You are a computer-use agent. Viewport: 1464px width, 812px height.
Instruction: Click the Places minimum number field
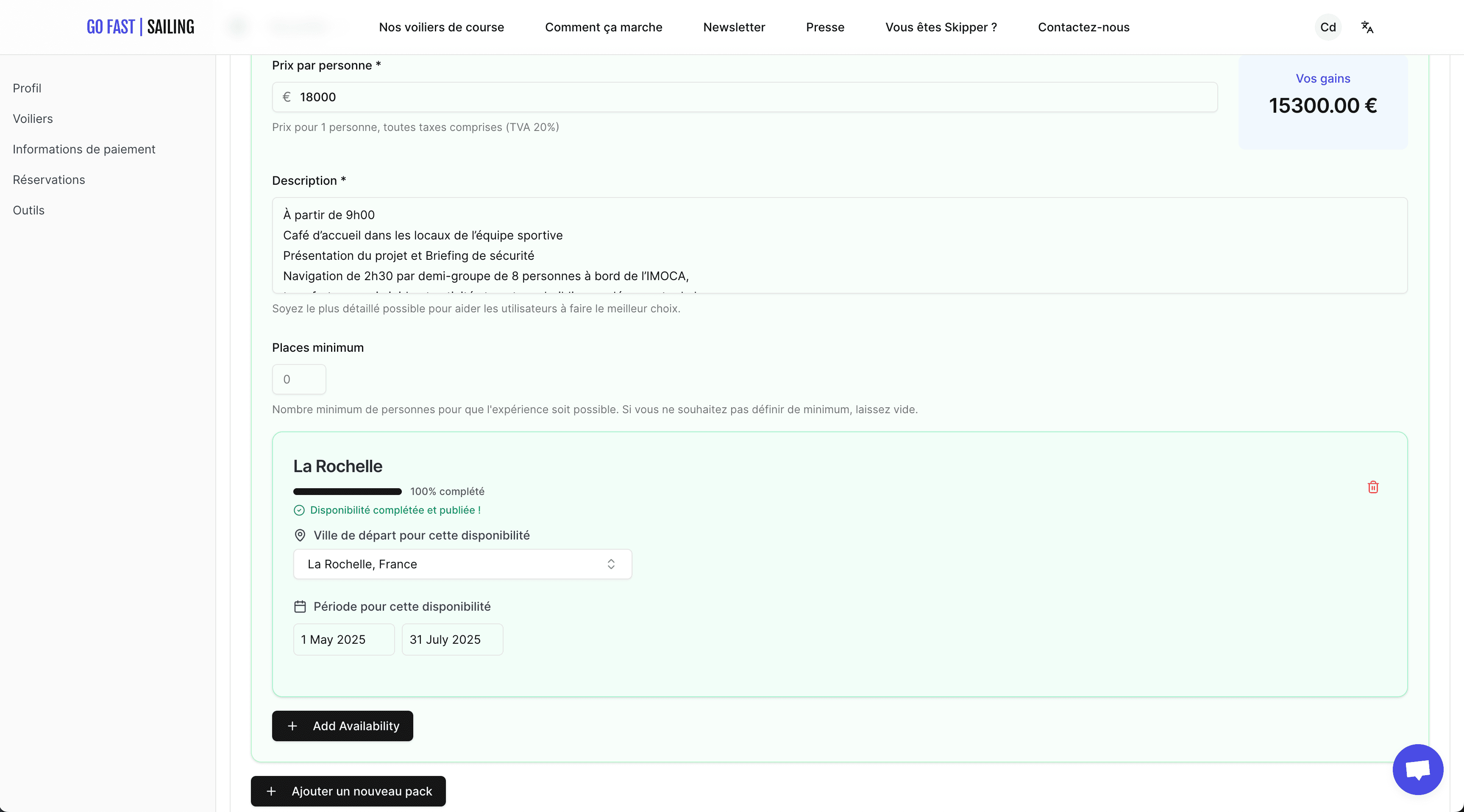[299, 379]
